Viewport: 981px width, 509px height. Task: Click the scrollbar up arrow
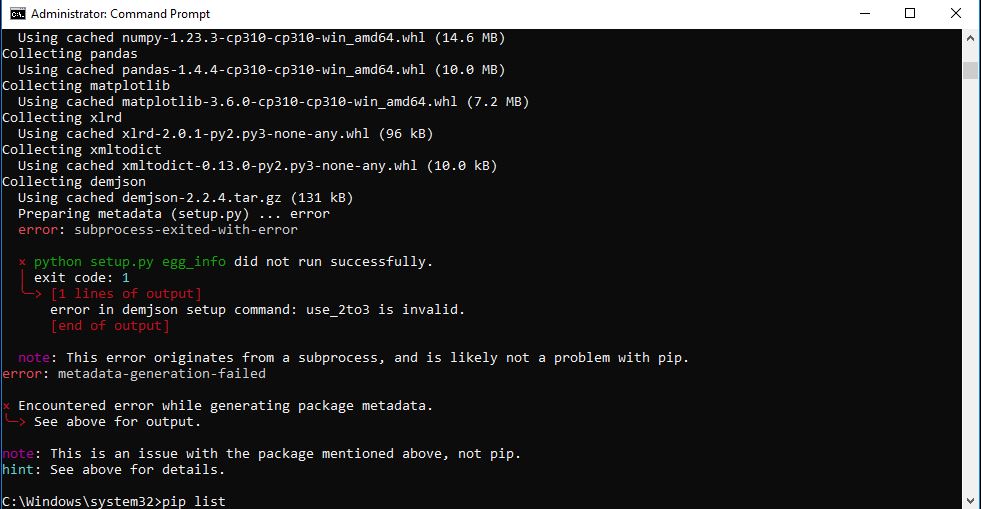(970, 38)
